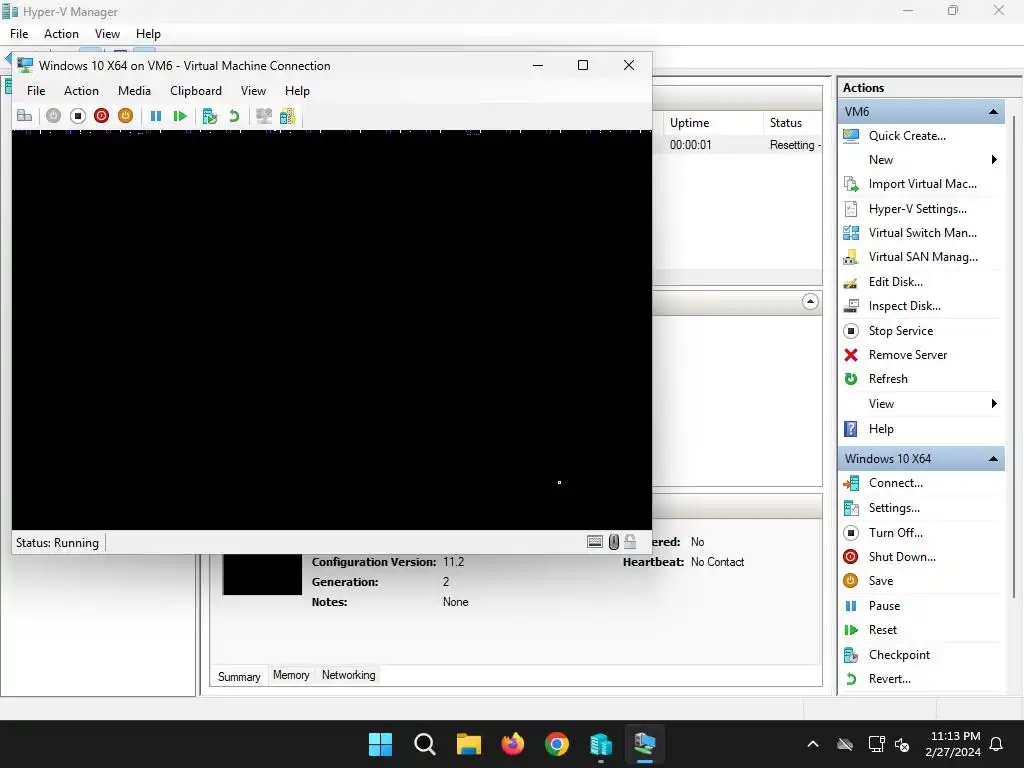Open Virtual Switch Manager action
The width and height of the screenshot is (1024, 768).
[921, 233]
